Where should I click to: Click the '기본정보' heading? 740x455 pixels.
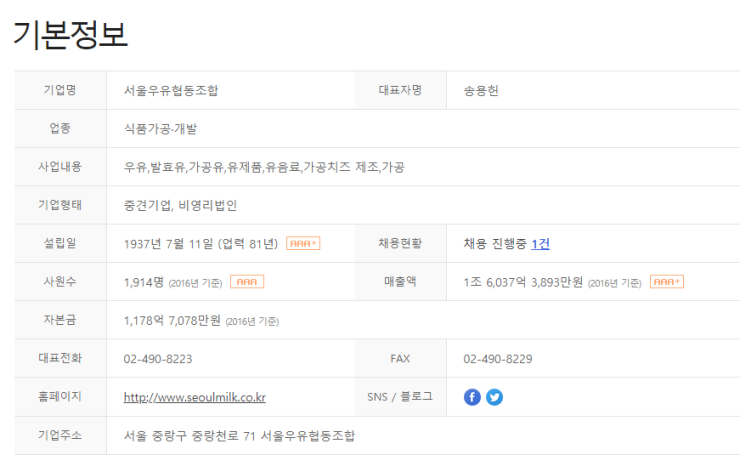70,34
